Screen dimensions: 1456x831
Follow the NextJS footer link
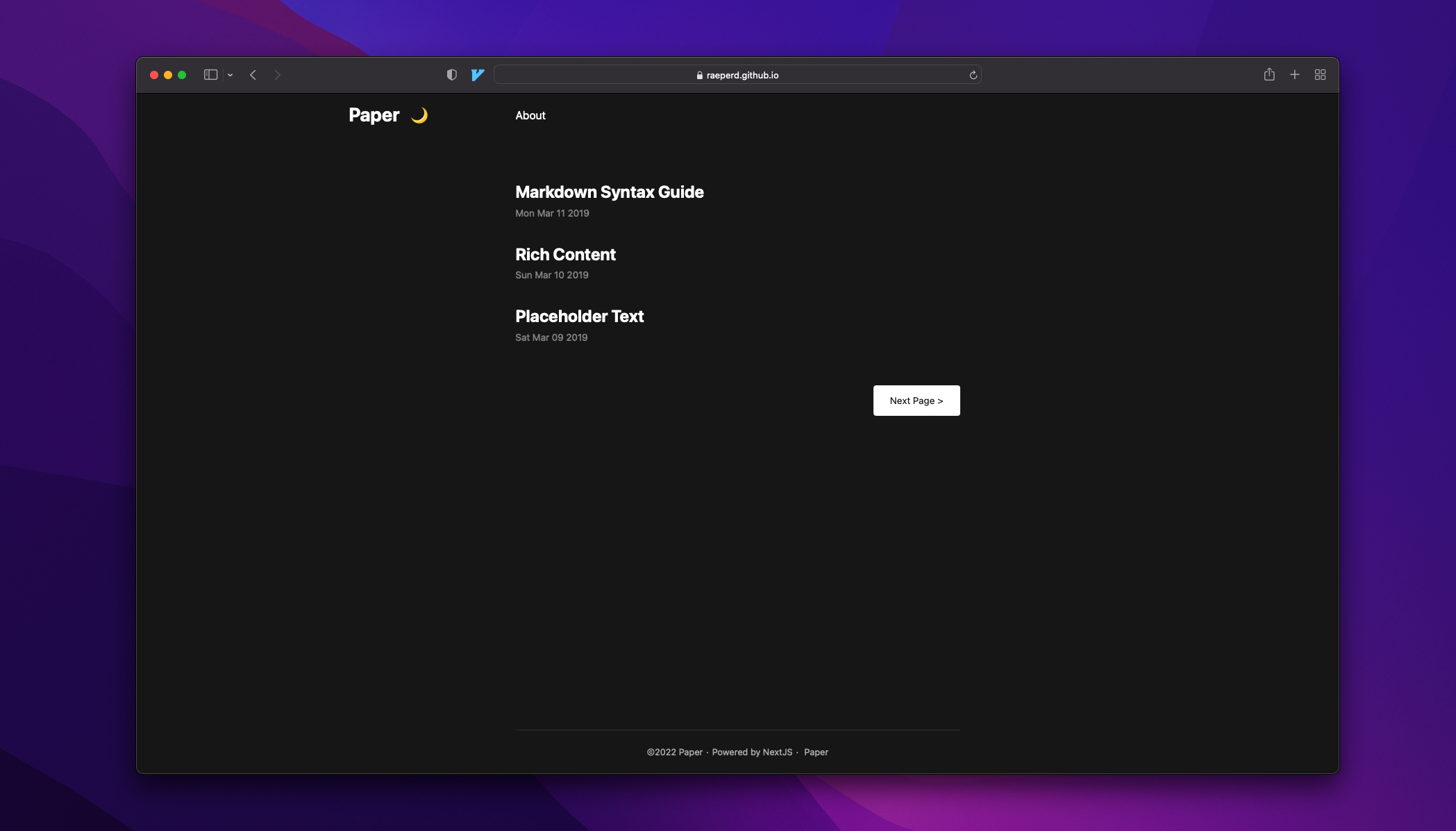click(777, 752)
